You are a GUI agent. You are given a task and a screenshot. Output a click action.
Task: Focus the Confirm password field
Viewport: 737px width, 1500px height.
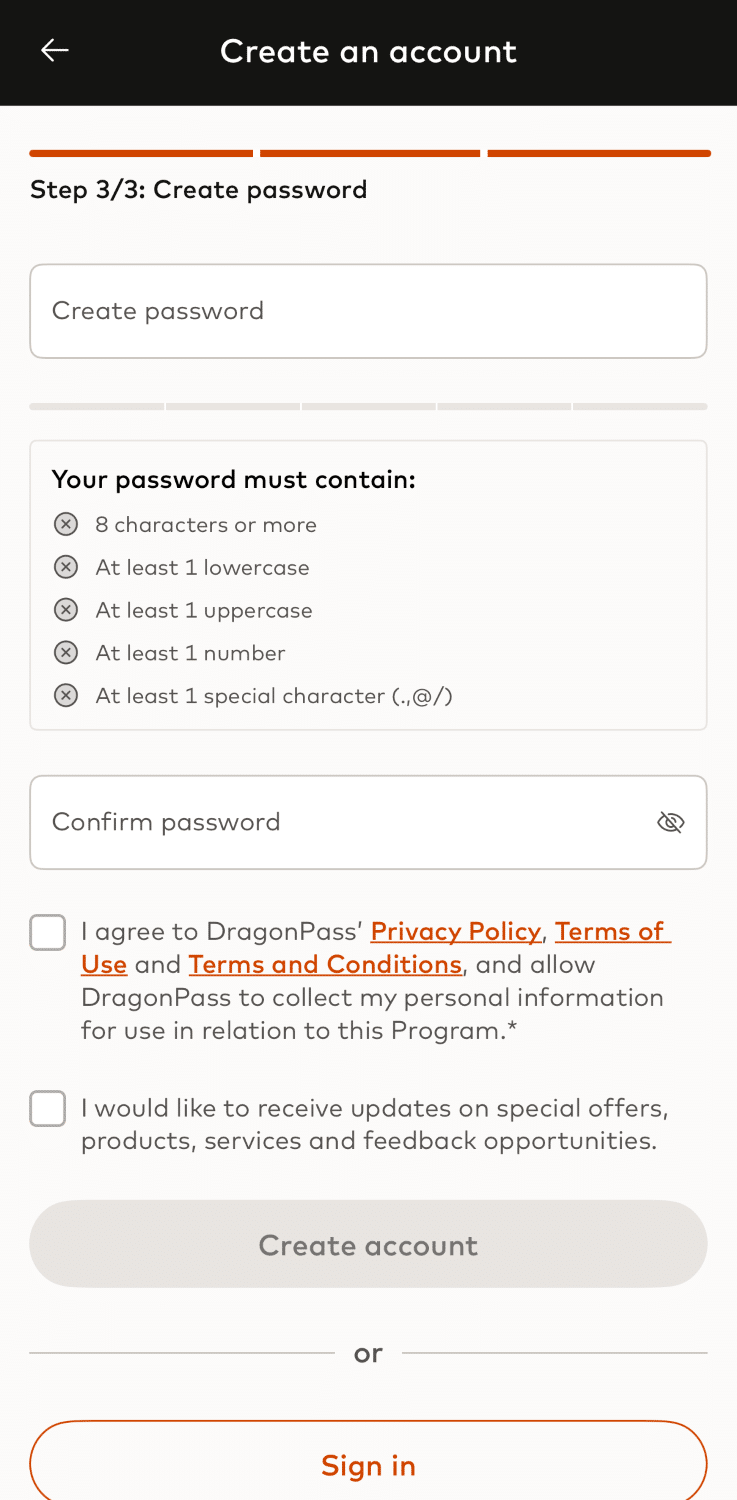click(x=340, y=822)
